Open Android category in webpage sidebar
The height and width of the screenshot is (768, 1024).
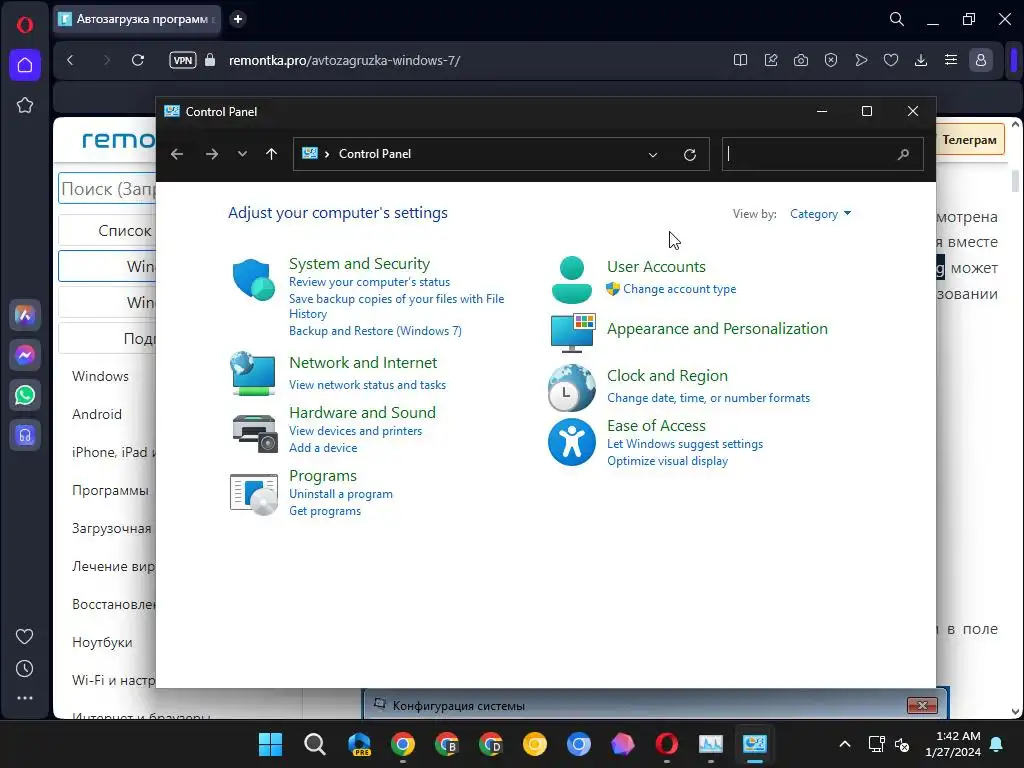97,414
